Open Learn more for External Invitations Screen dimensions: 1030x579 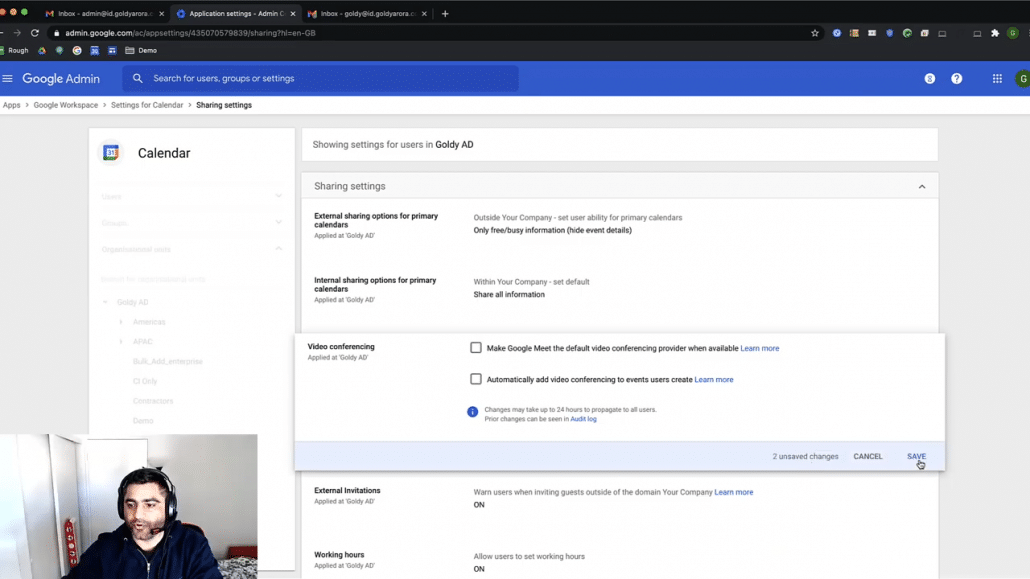click(x=734, y=492)
